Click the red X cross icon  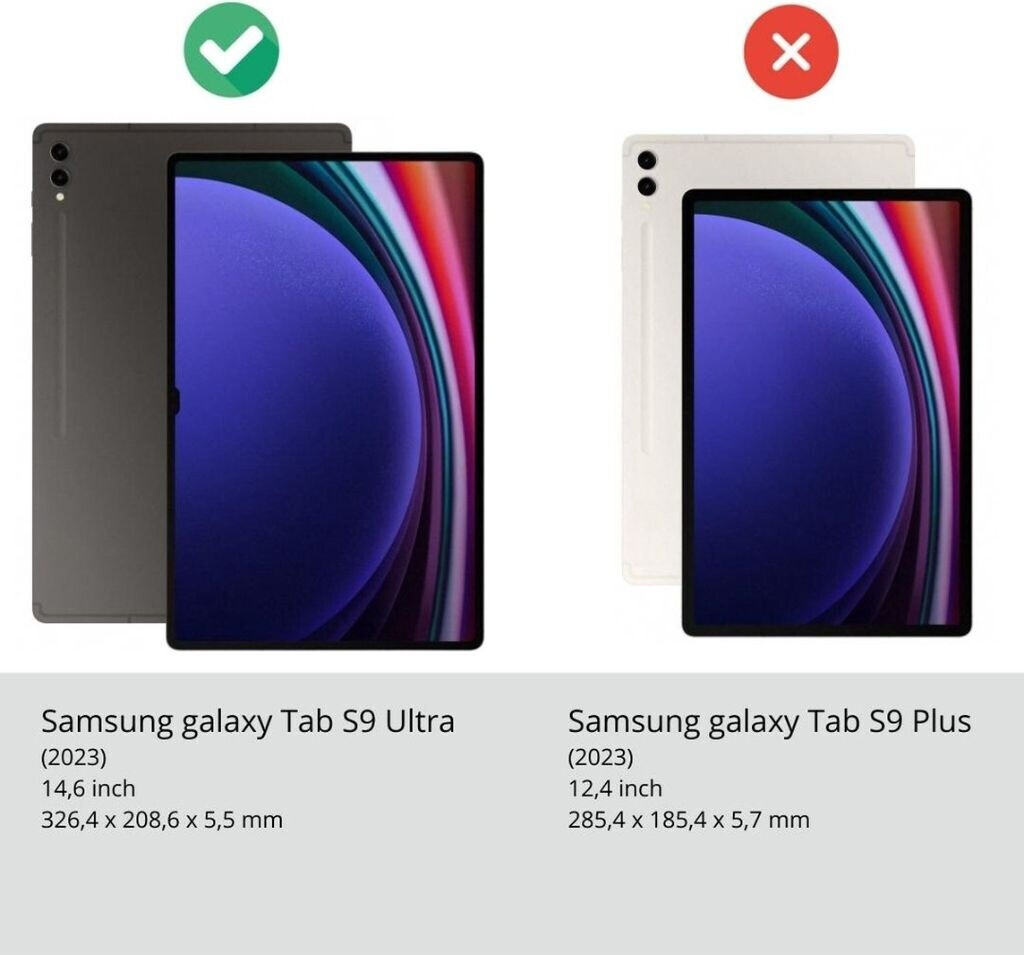tap(791, 52)
